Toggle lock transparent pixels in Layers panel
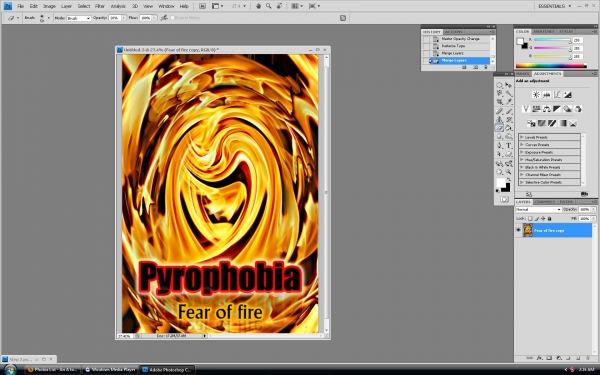Image resolution: width=600 pixels, height=375 pixels. [x=530, y=218]
